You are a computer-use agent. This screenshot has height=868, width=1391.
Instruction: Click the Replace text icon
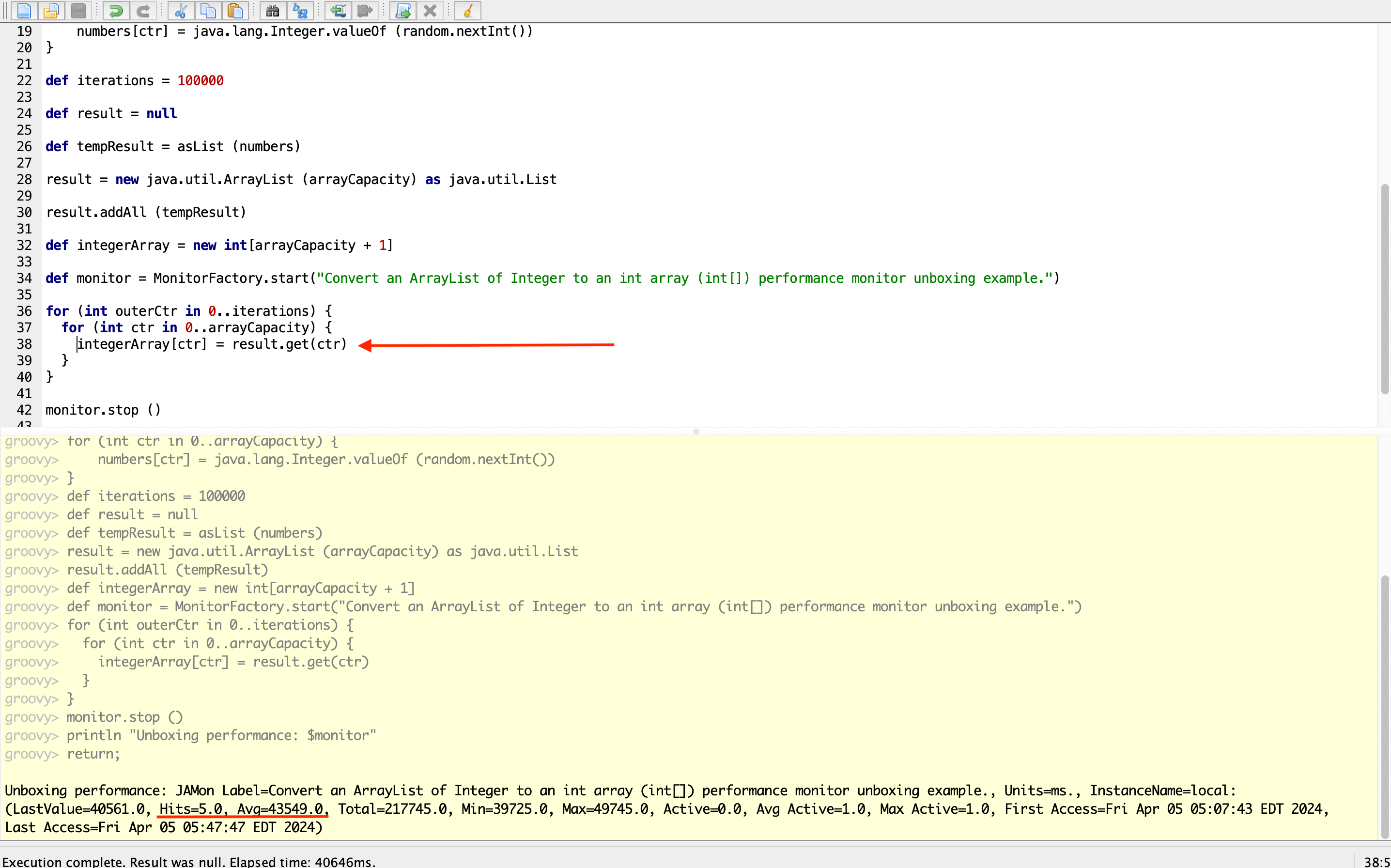[300, 10]
